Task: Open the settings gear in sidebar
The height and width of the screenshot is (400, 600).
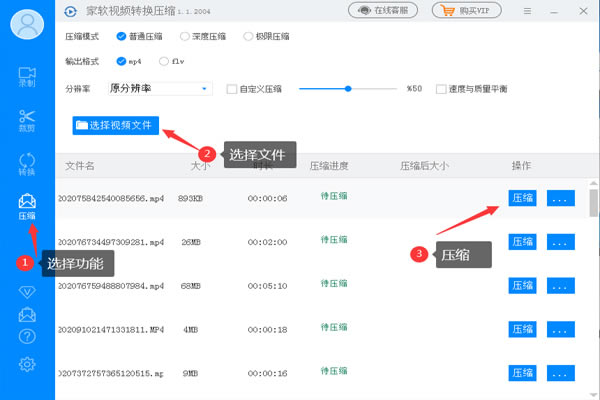Action: [27, 364]
